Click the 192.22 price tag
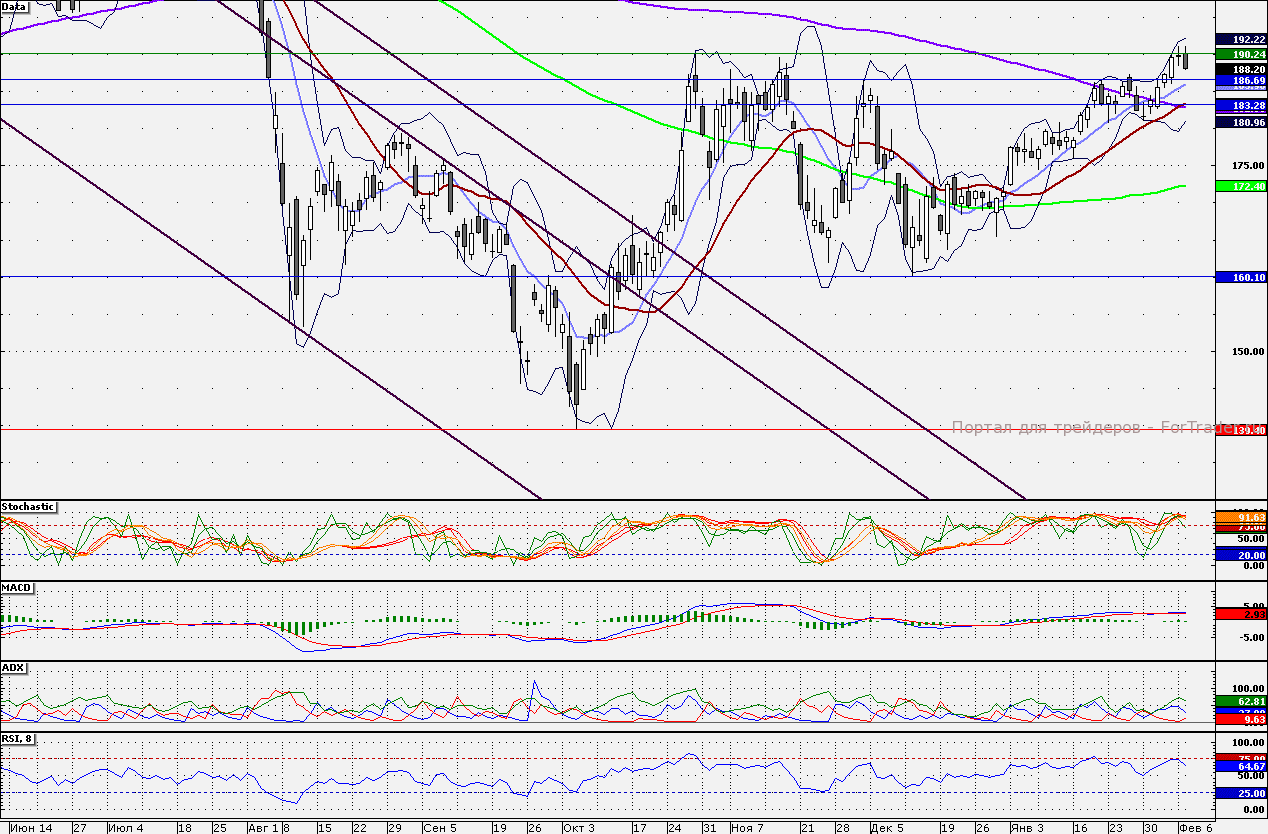This screenshot has height=834, width=1268. click(x=1241, y=40)
